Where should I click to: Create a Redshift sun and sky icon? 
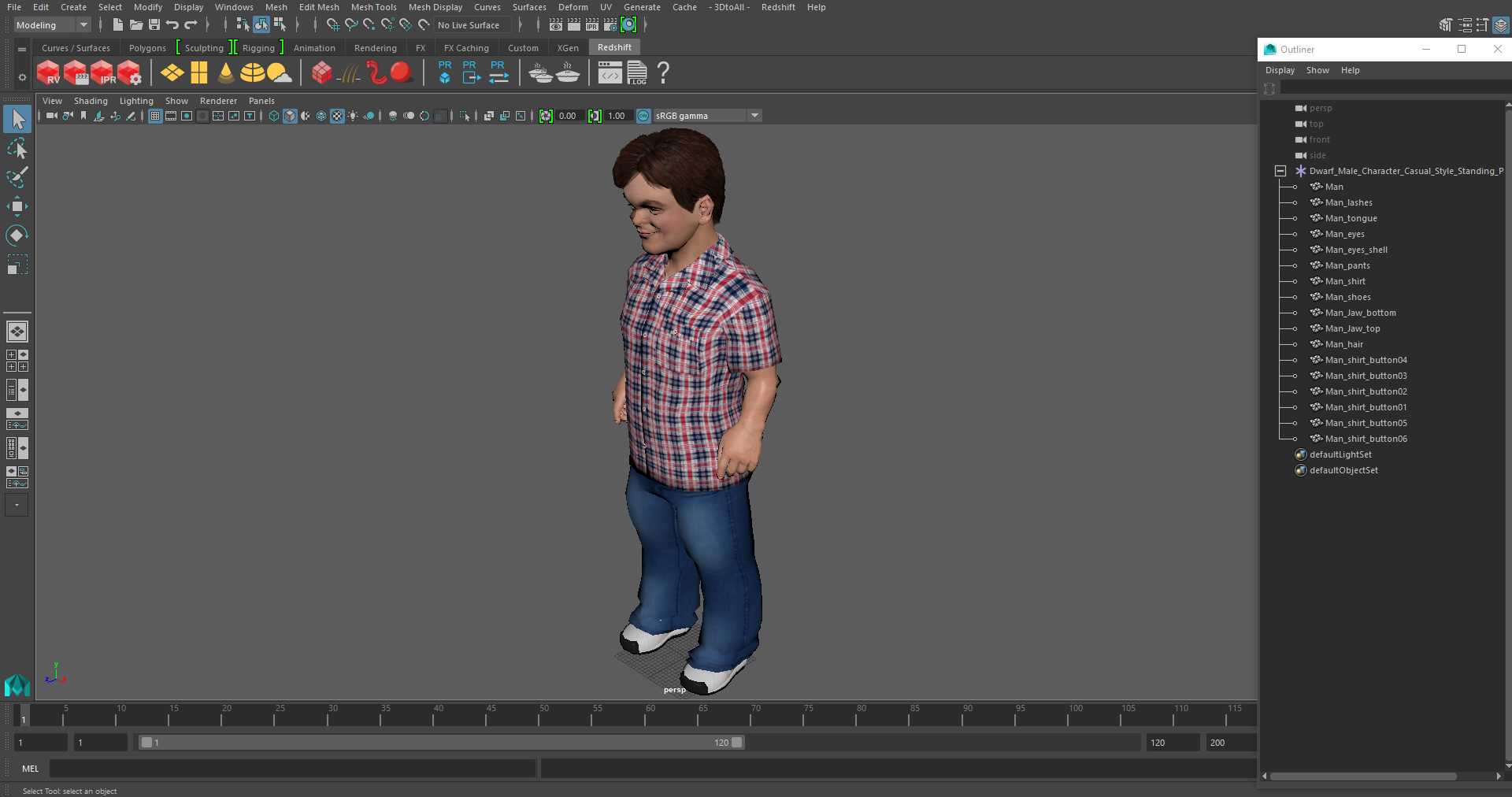click(x=280, y=73)
